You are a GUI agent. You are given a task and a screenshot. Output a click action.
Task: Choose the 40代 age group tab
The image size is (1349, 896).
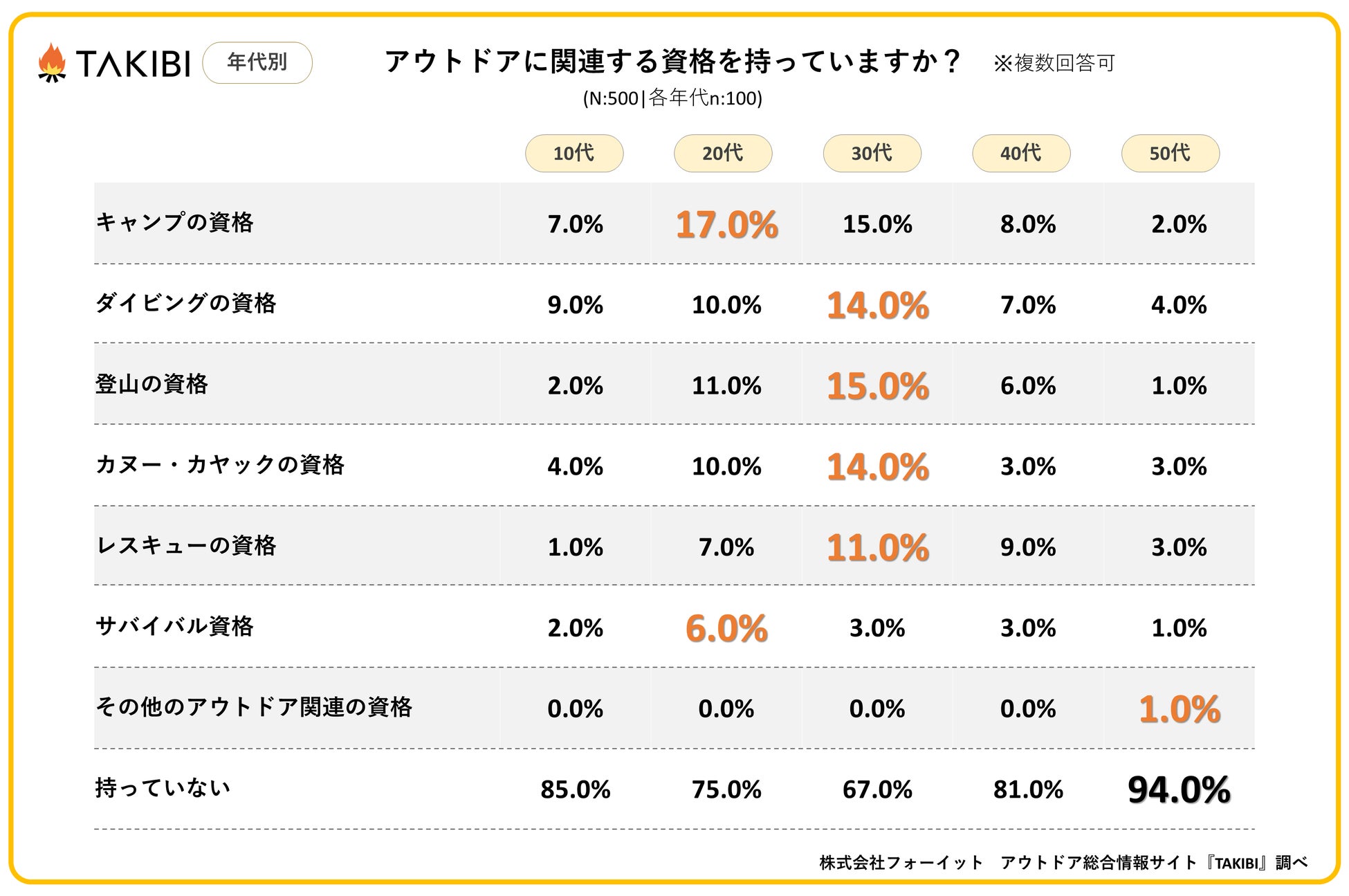[1020, 153]
